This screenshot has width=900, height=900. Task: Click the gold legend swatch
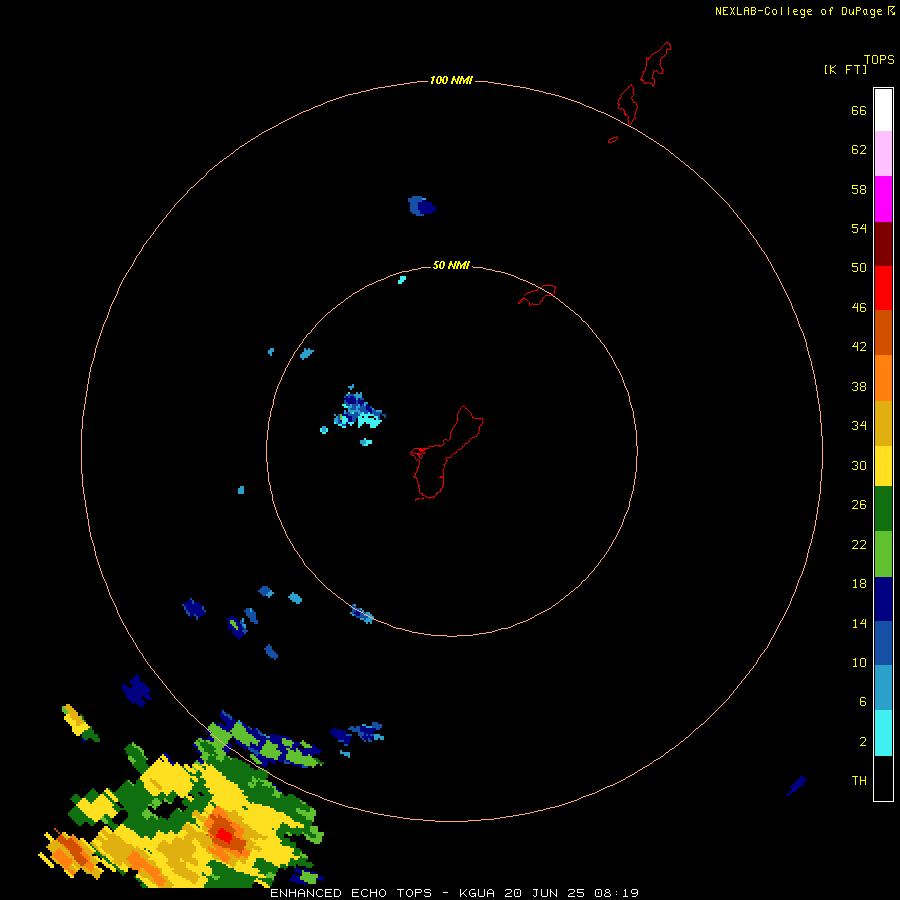point(883,424)
